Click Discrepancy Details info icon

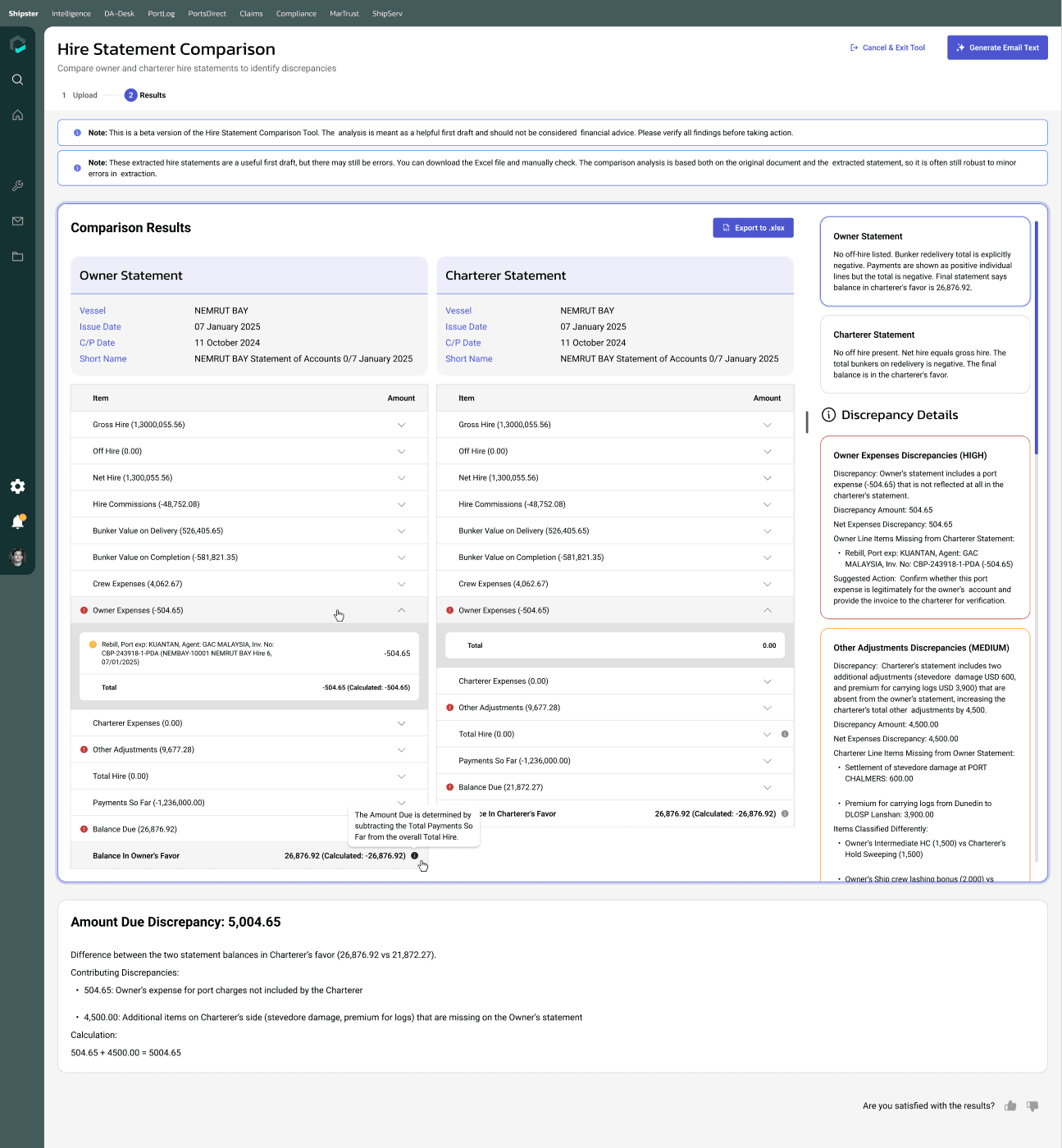[829, 415]
